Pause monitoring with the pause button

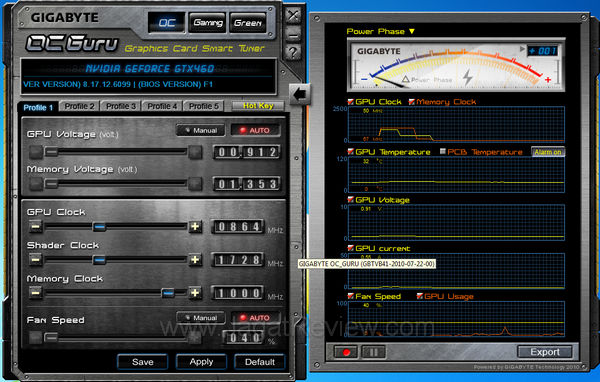[x=373, y=352]
